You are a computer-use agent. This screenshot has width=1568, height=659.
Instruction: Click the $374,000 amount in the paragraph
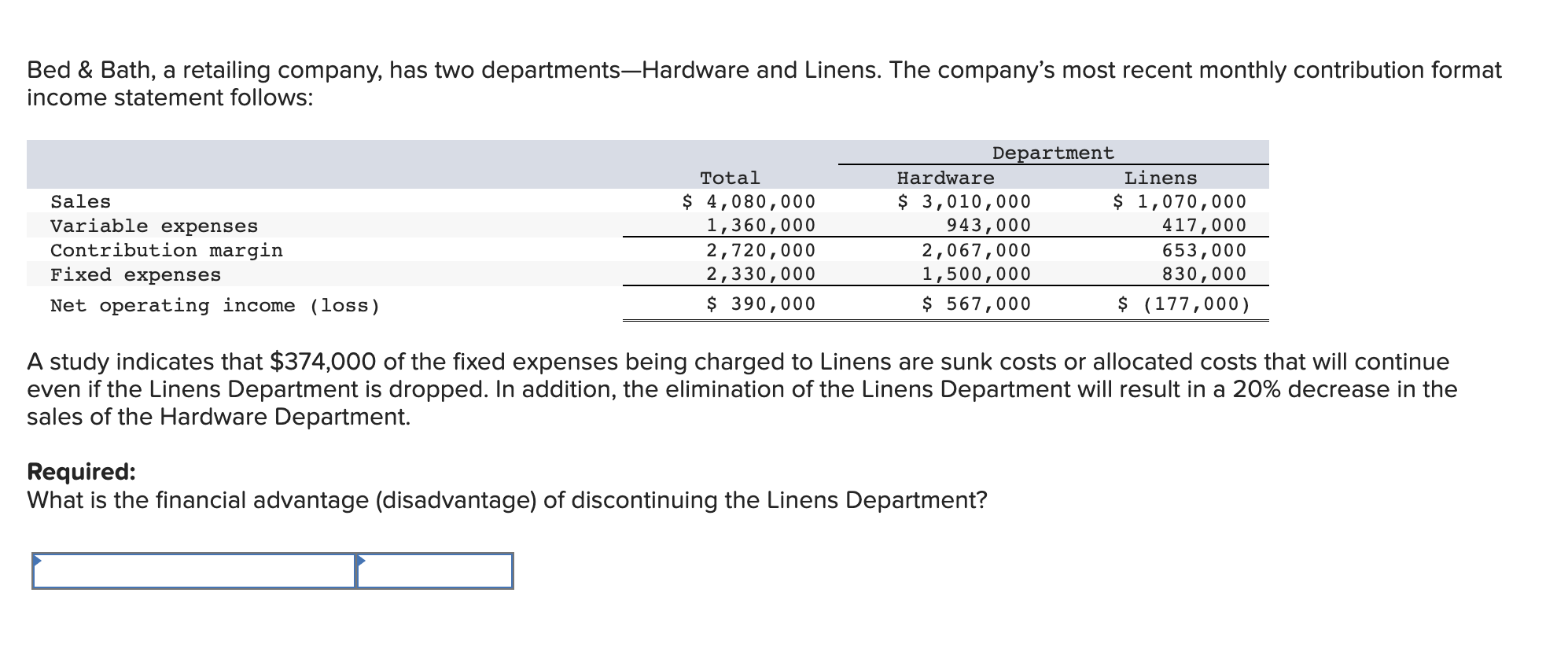pyautogui.click(x=322, y=362)
